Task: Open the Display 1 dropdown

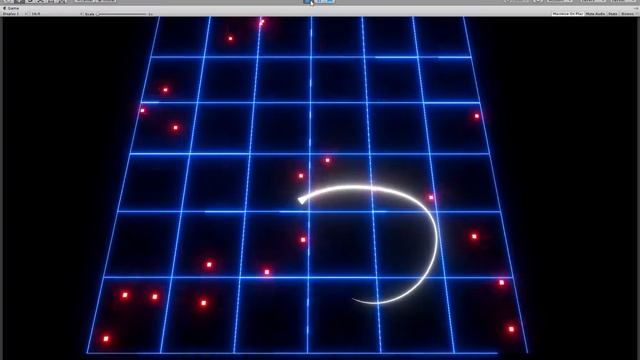Action: pyautogui.click(x=15, y=14)
